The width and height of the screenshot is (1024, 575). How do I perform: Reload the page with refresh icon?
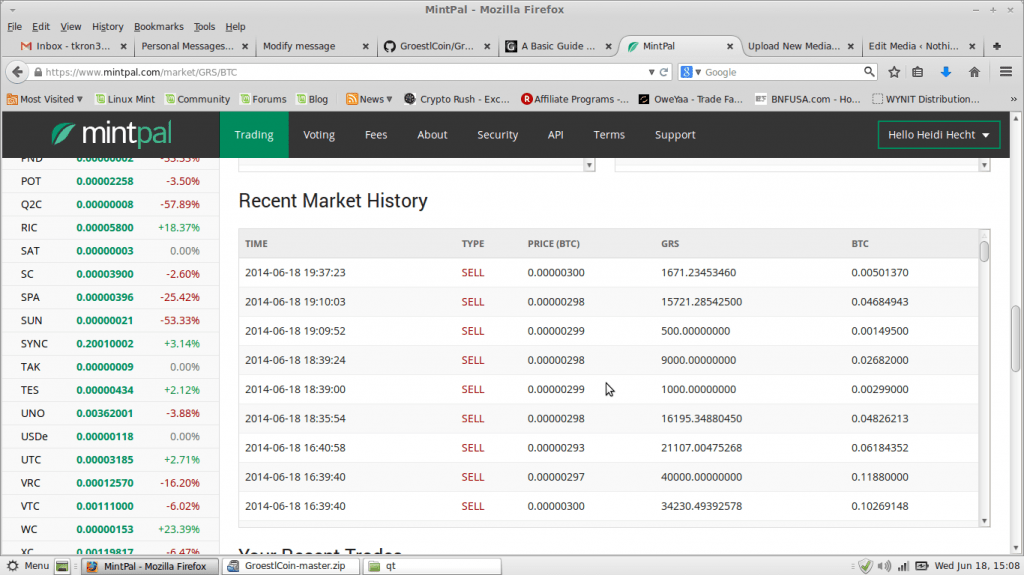click(x=664, y=72)
